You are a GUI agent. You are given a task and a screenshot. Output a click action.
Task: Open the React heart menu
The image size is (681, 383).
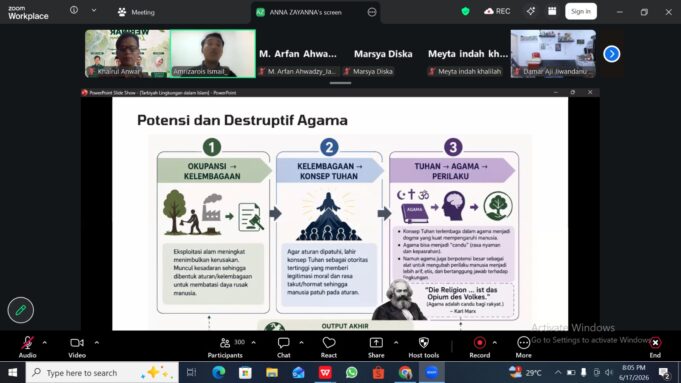point(329,347)
